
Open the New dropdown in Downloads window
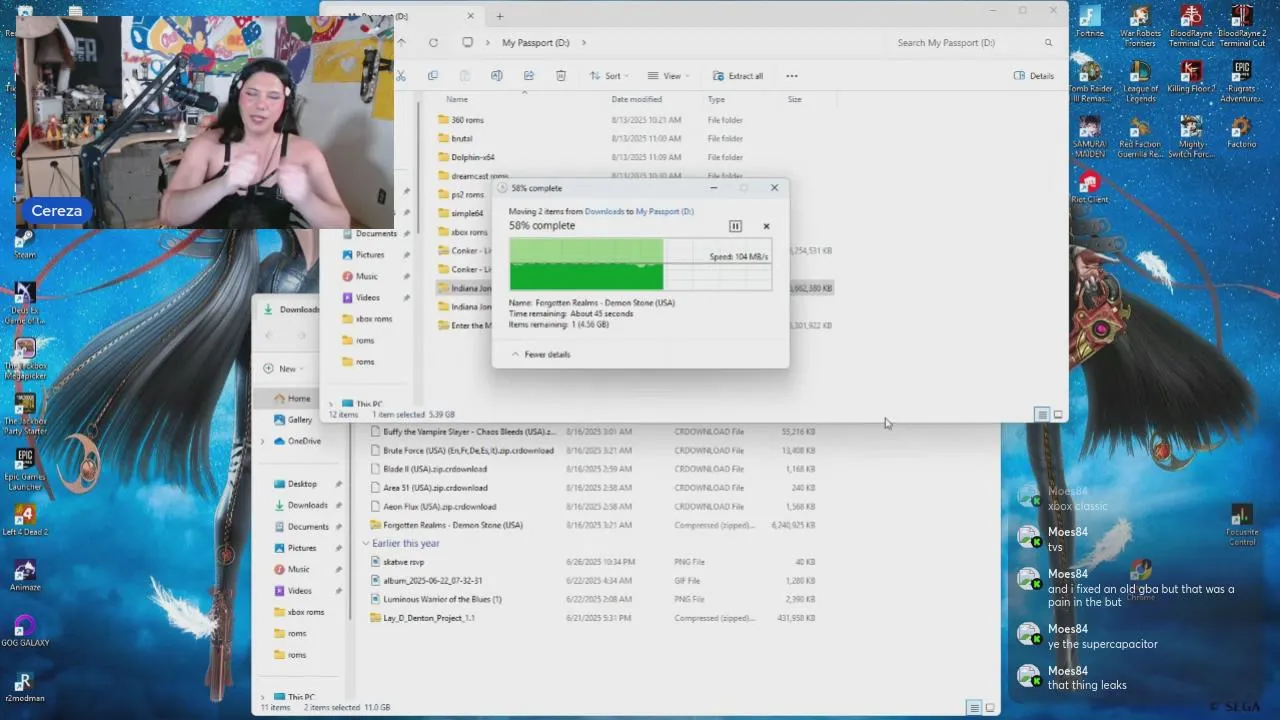pos(286,369)
